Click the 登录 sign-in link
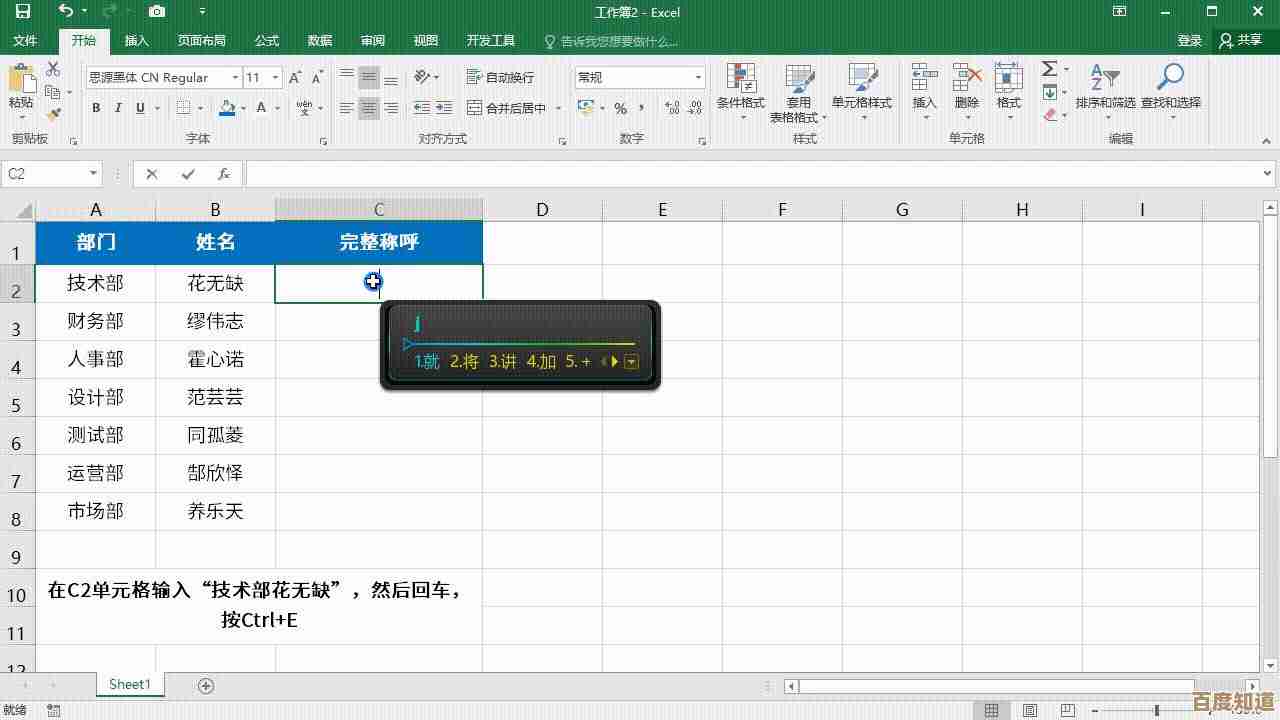Image resolution: width=1280 pixels, height=720 pixels. tap(1189, 41)
